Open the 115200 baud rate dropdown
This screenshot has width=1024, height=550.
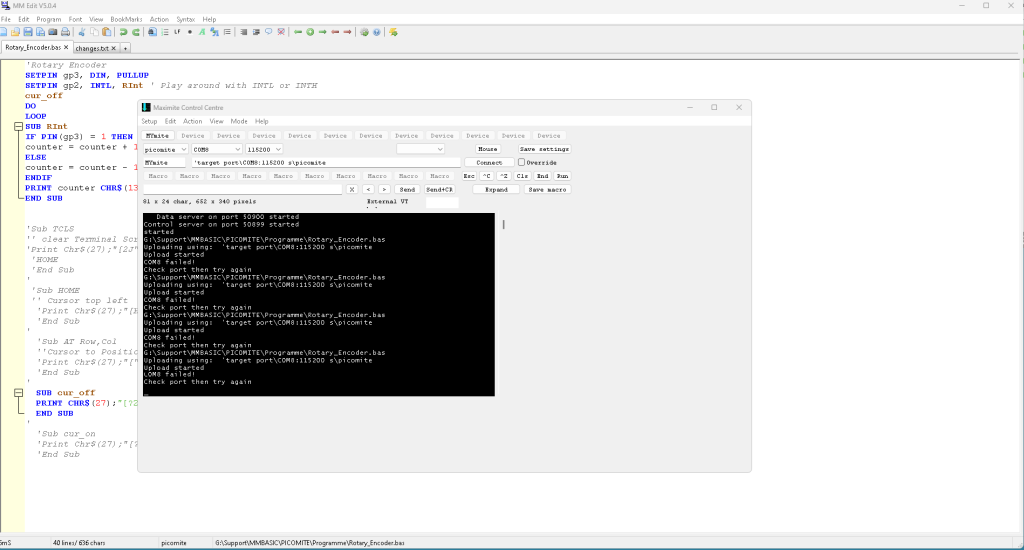(278, 149)
